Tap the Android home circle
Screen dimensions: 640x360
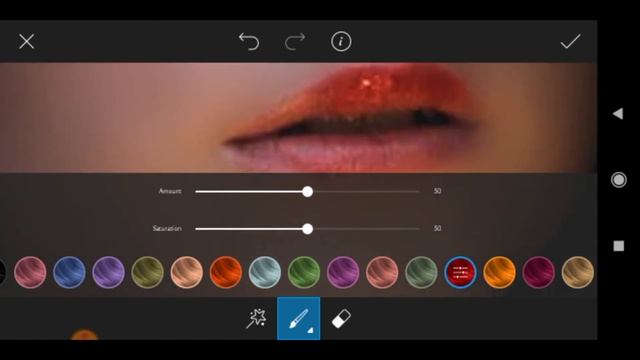tap(618, 180)
